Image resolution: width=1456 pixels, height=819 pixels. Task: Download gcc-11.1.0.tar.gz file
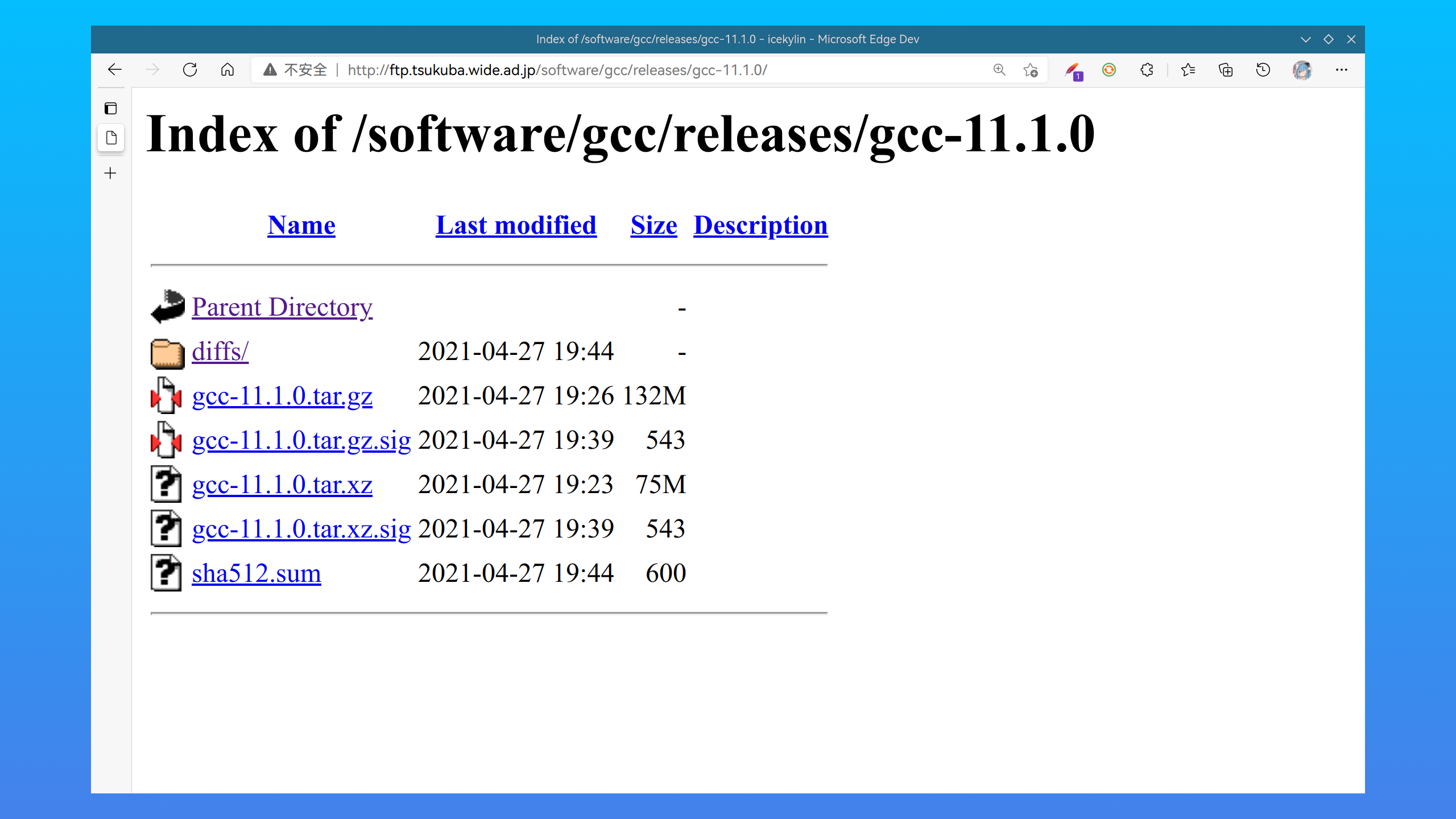click(282, 395)
